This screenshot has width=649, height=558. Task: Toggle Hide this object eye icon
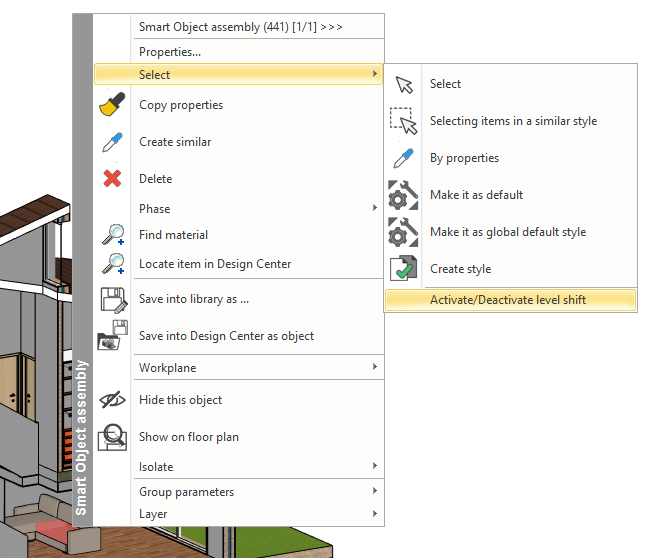point(112,399)
